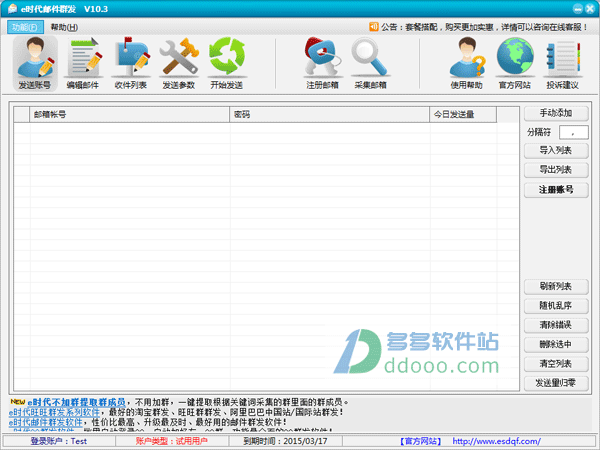Open the 编辑邮件 edit mail tool
Screen dimensions: 600x450
(x=83, y=64)
